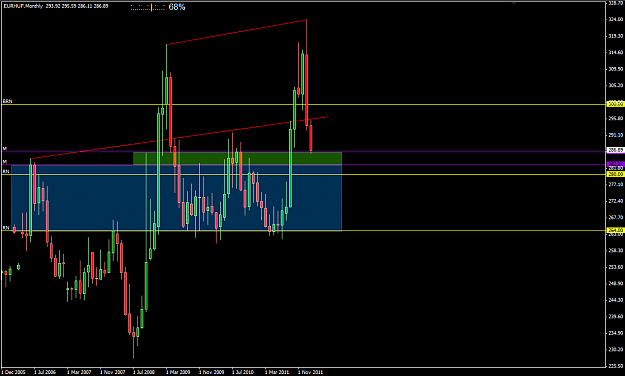
Task: Click the 244.30 price axis value
Action: pyautogui.click(x=615, y=300)
